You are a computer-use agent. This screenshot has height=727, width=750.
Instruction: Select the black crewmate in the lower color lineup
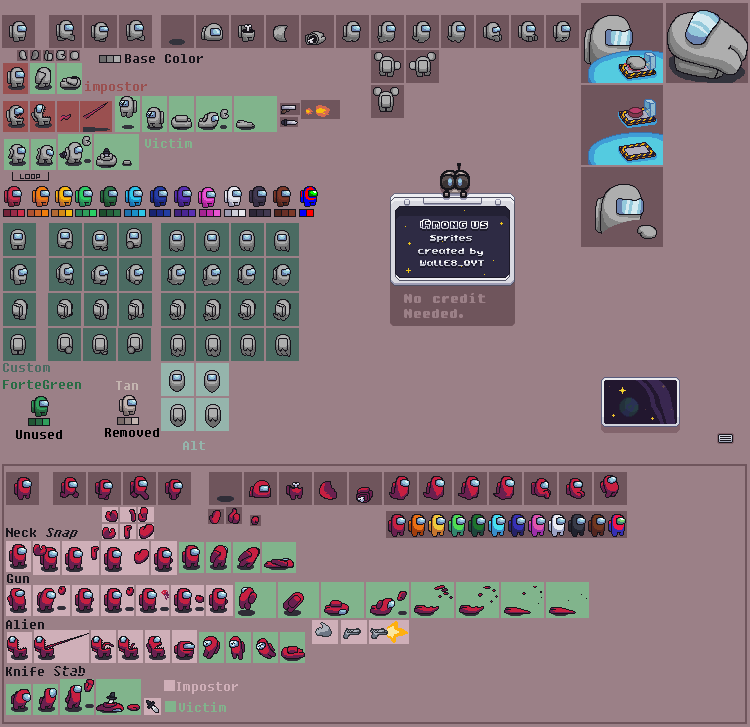tap(577, 525)
